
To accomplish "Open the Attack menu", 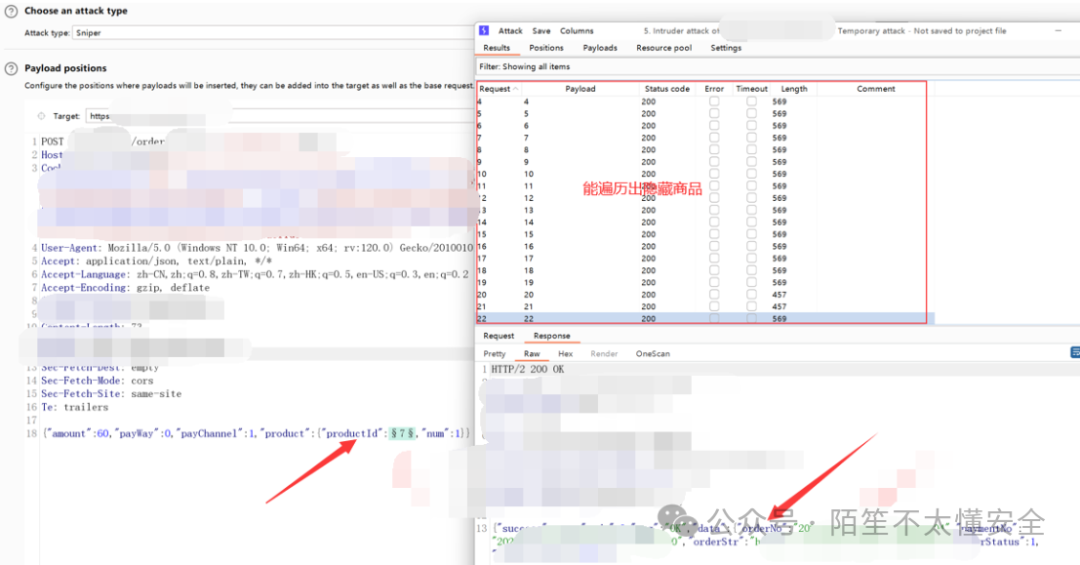I will pos(510,31).
